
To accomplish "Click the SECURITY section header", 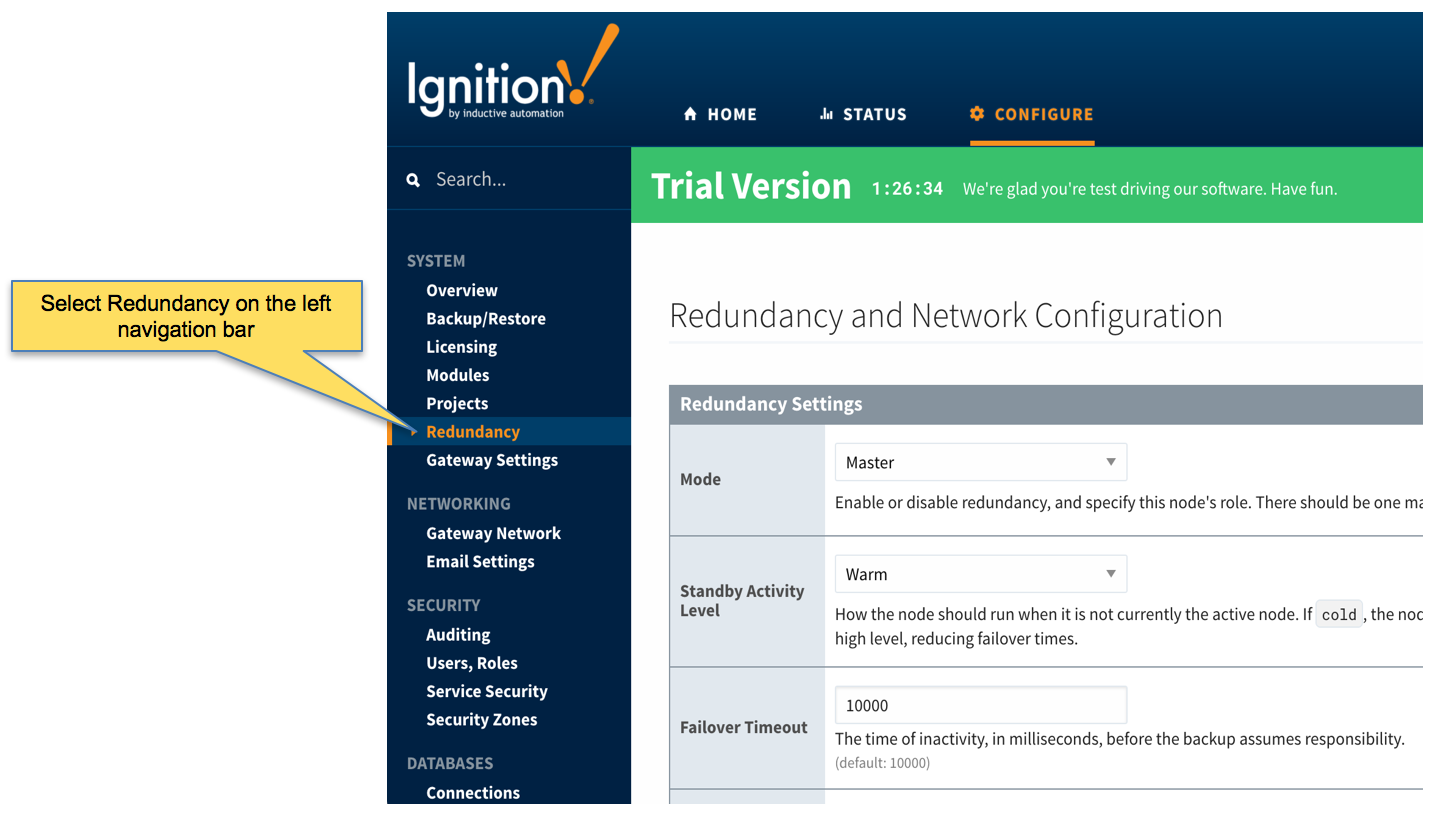I will pyautogui.click(x=444, y=605).
